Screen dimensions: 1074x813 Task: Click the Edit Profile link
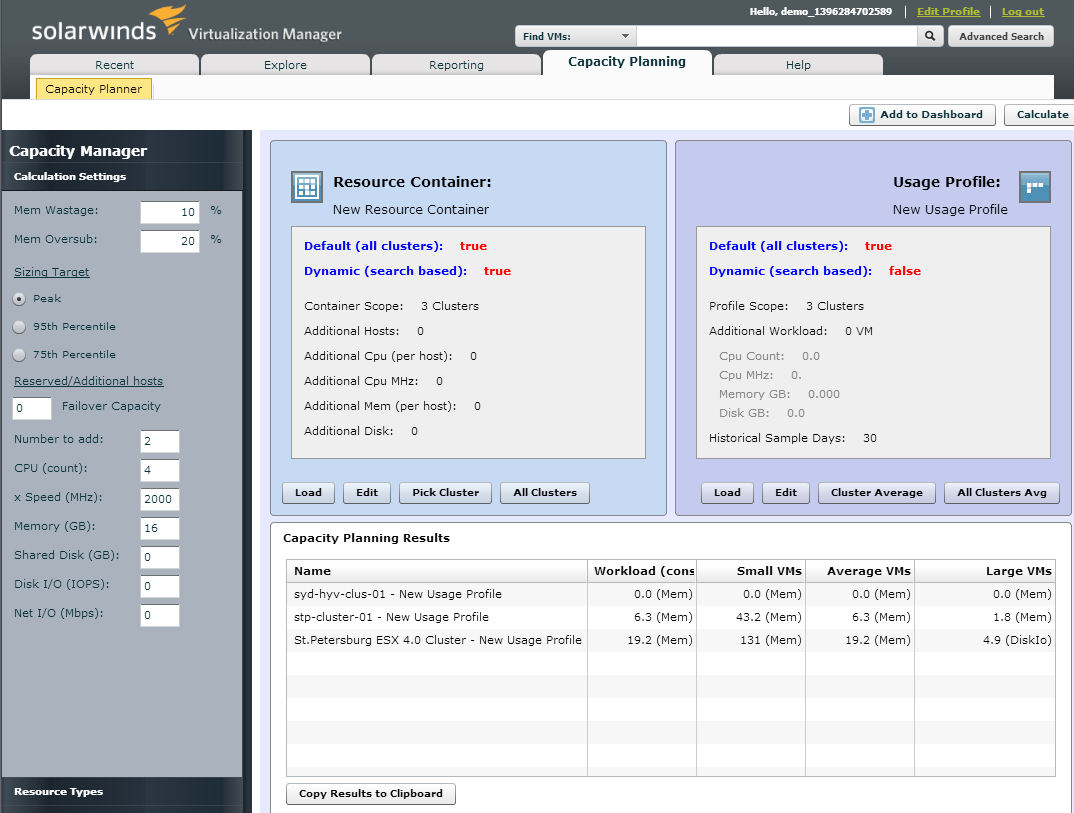pos(948,12)
